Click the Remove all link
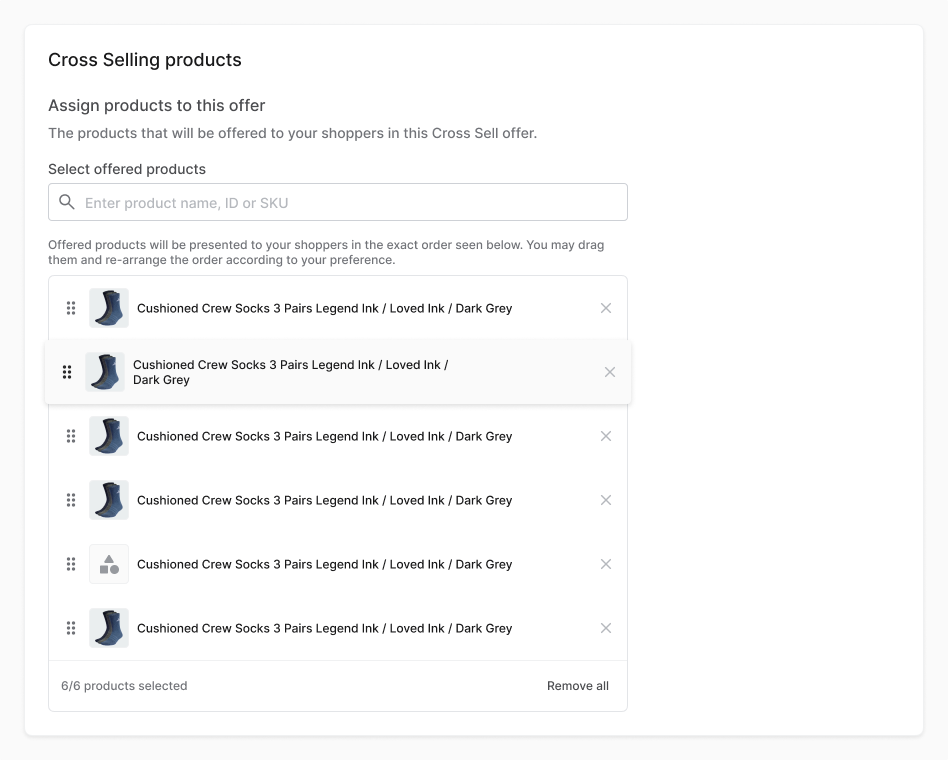Viewport: 948px width, 760px height. tap(577, 686)
